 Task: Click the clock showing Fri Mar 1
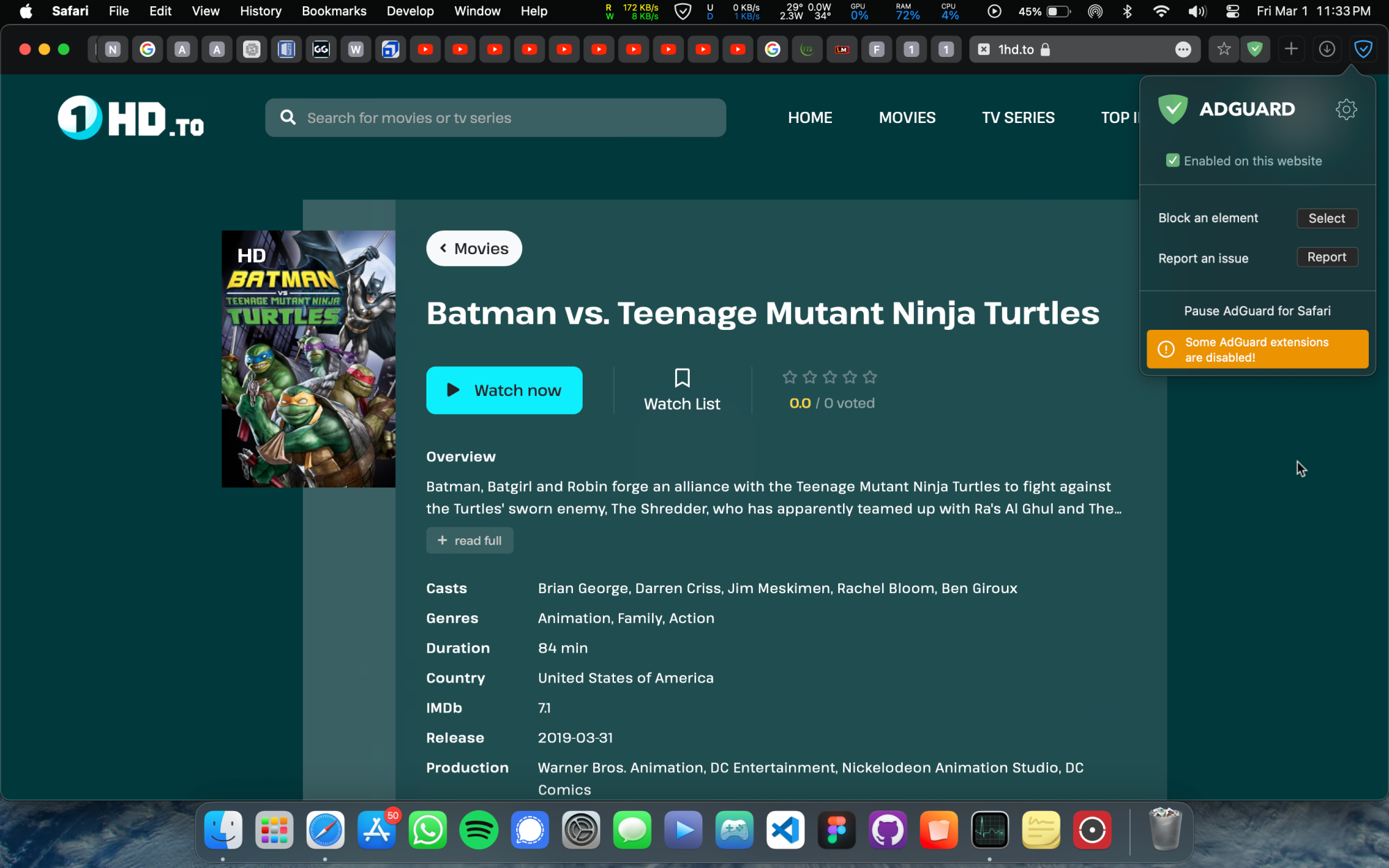(x=1313, y=11)
